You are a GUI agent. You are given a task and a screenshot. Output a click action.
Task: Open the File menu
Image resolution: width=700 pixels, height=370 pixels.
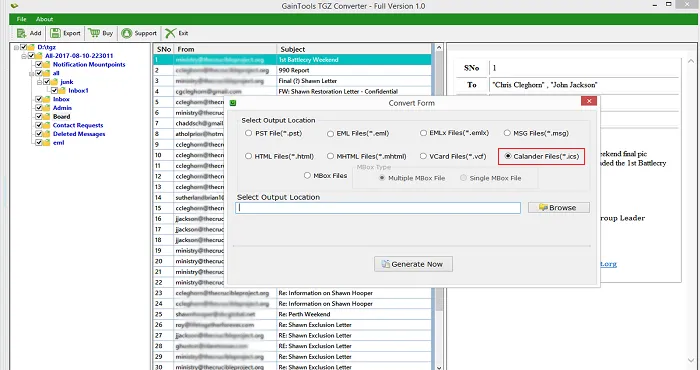click(x=21, y=19)
